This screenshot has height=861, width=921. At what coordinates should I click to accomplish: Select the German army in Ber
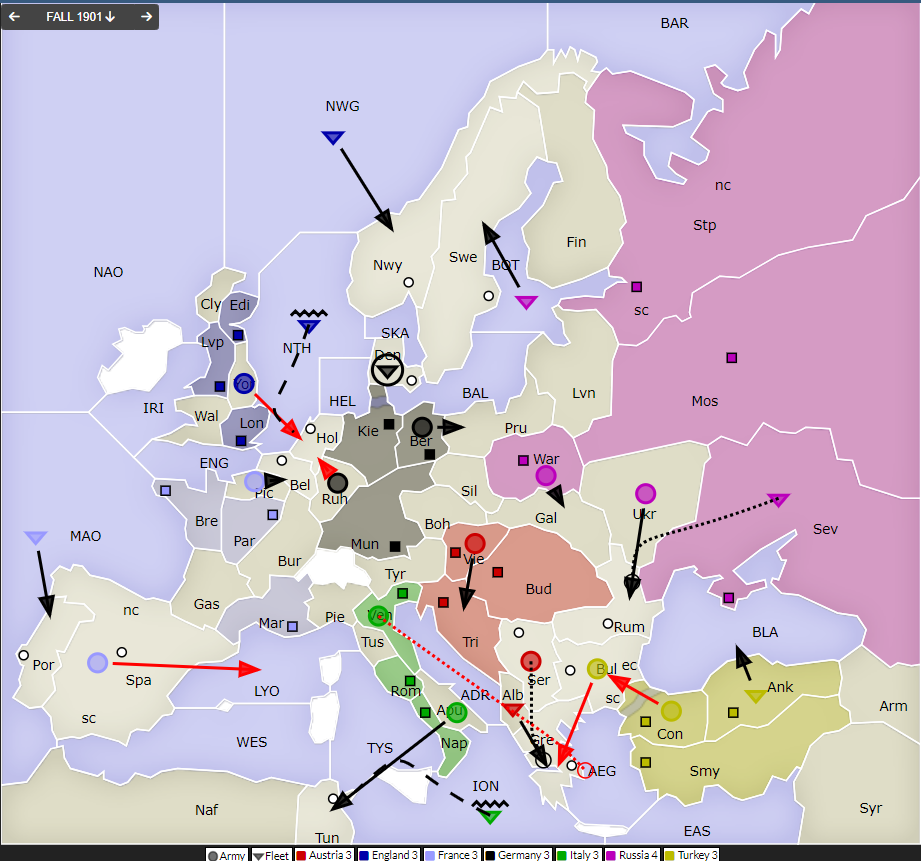(x=422, y=427)
